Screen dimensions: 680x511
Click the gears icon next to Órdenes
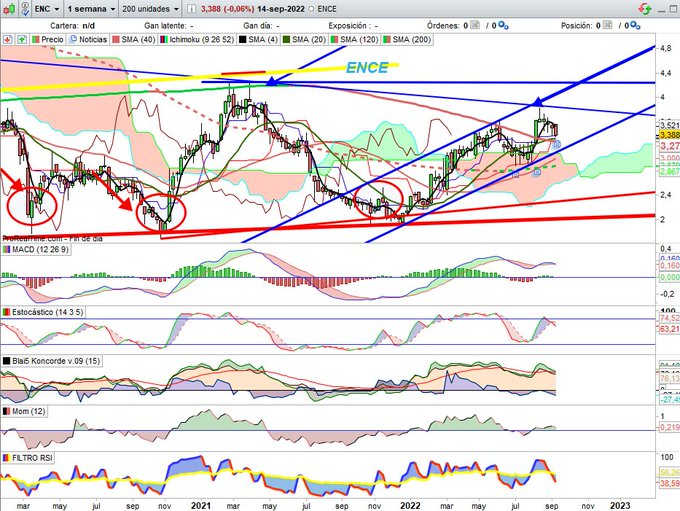click(503, 26)
